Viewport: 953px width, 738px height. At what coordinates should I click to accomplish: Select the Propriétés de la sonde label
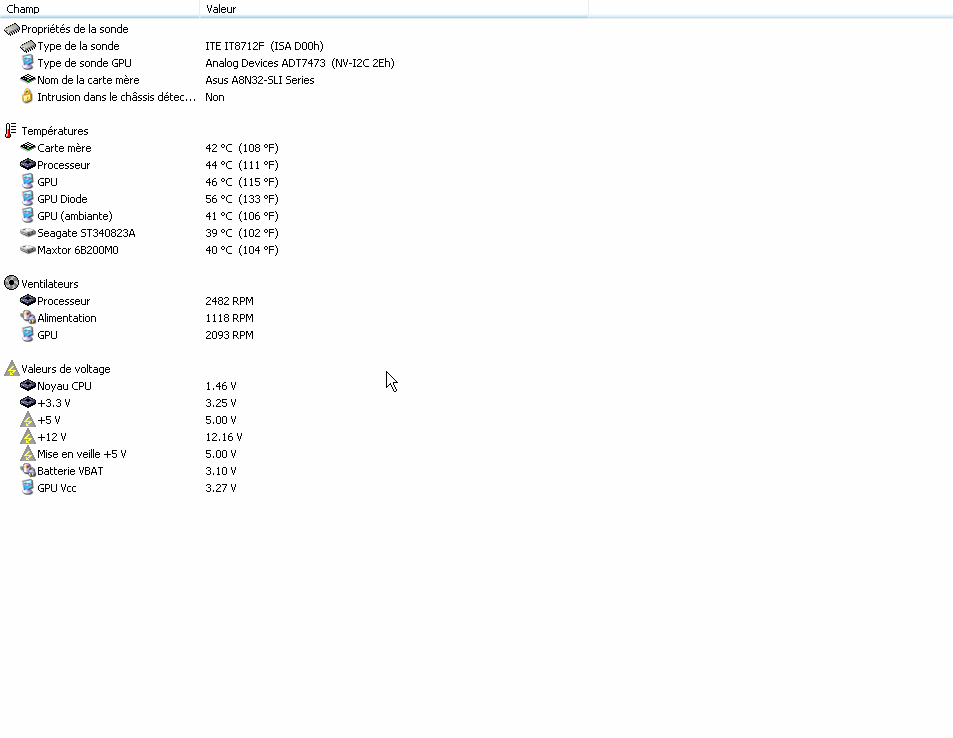pyautogui.click(x=75, y=29)
